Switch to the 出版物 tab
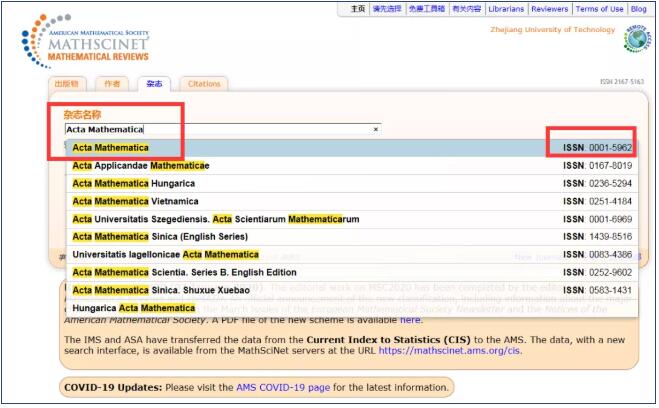The image size is (659, 408). click(x=68, y=84)
